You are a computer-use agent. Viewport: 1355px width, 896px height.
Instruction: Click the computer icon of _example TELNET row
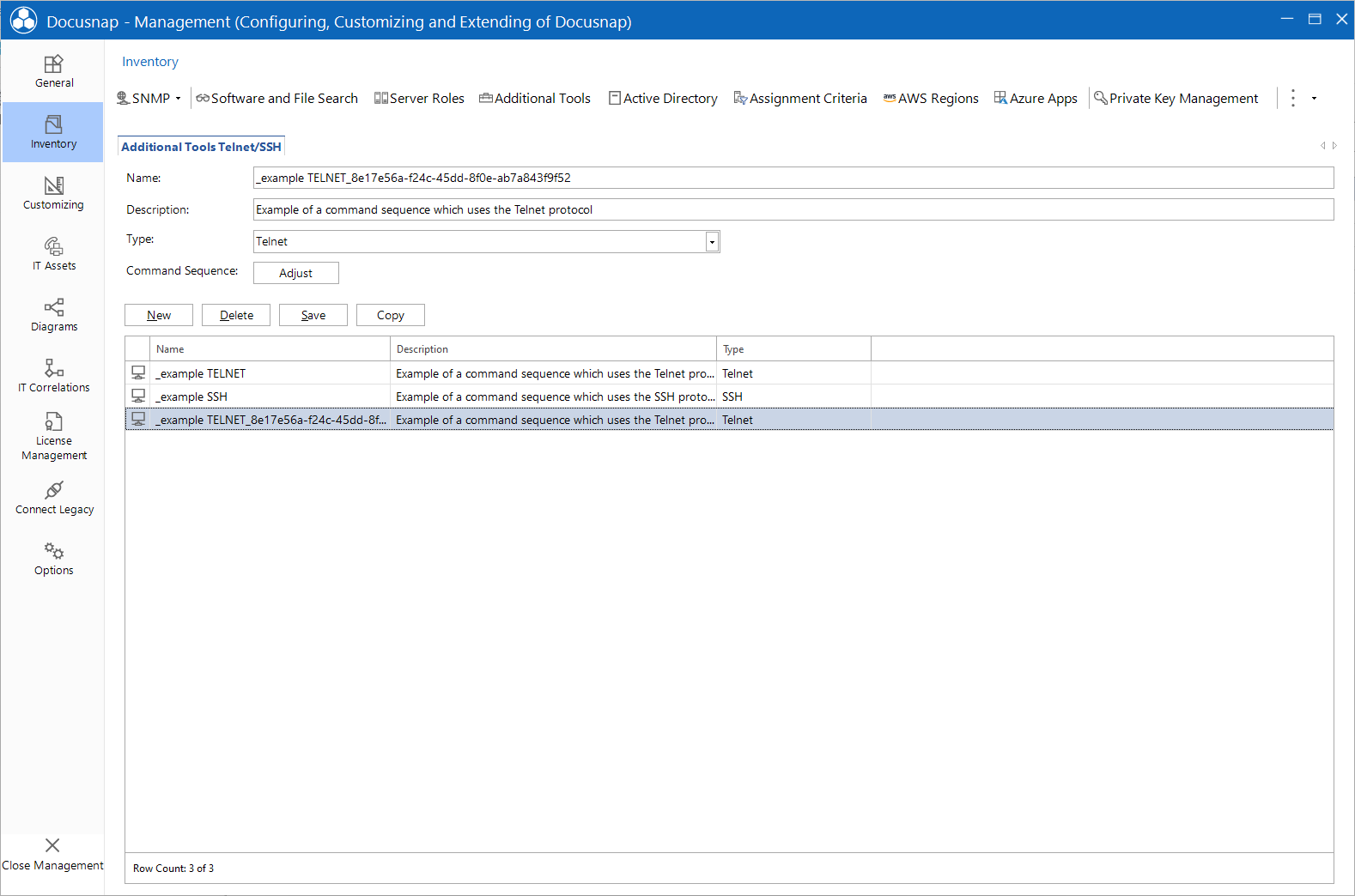click(138, 373)
